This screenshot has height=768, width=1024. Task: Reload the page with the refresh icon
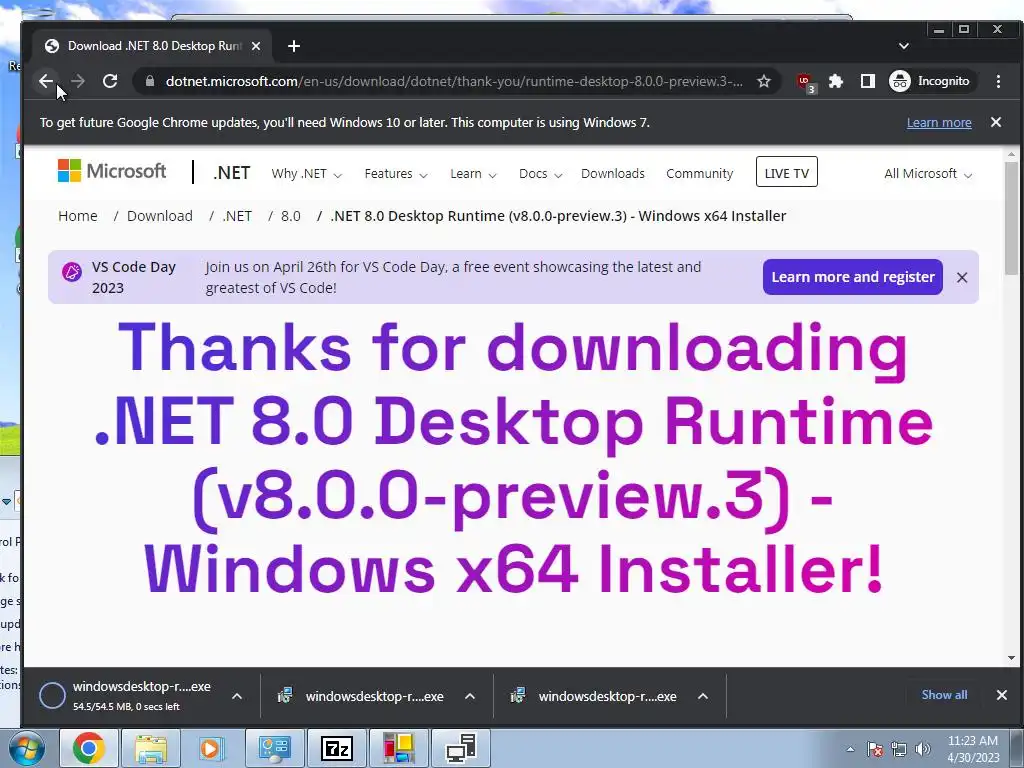(x=110, y=81)
